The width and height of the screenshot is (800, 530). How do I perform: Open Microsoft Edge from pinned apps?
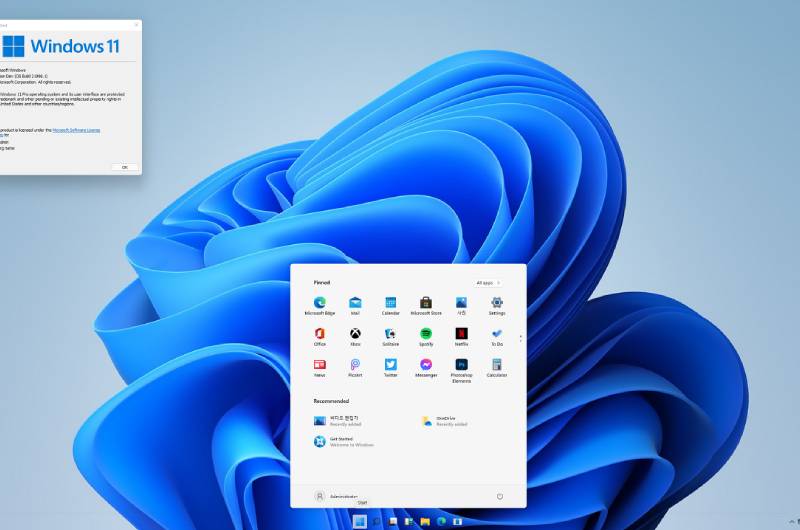point(319,306)
